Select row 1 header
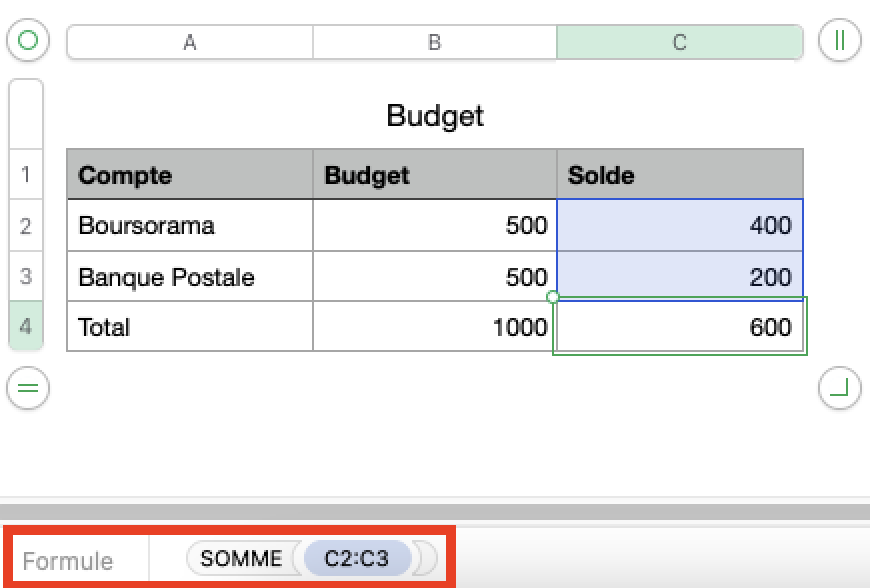The width and height of the screenshot is (870, 588). pyautogui.click(x=26, y=175)
